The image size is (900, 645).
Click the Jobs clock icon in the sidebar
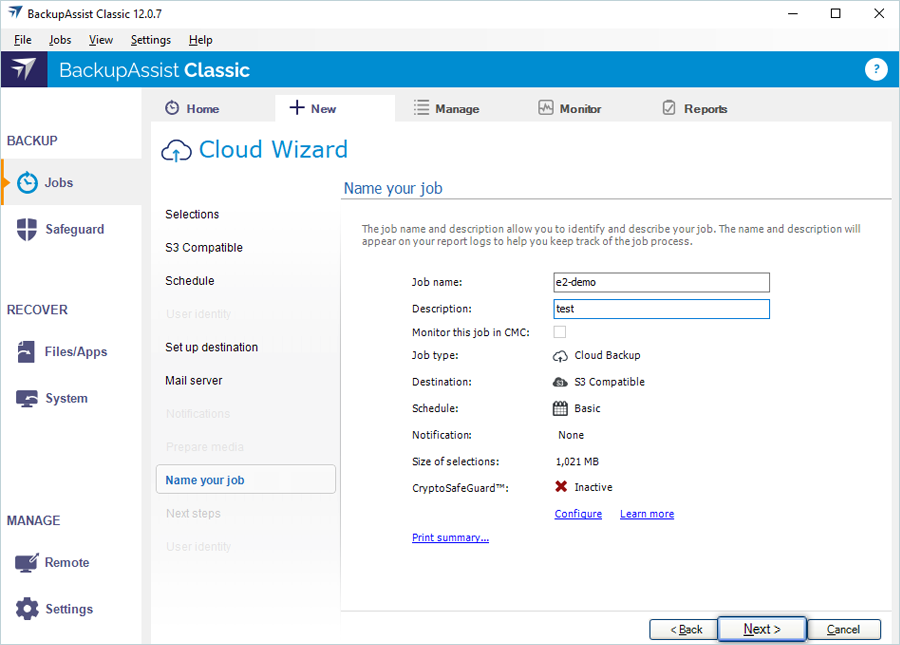pyautogui.click(x=27, y=182)
